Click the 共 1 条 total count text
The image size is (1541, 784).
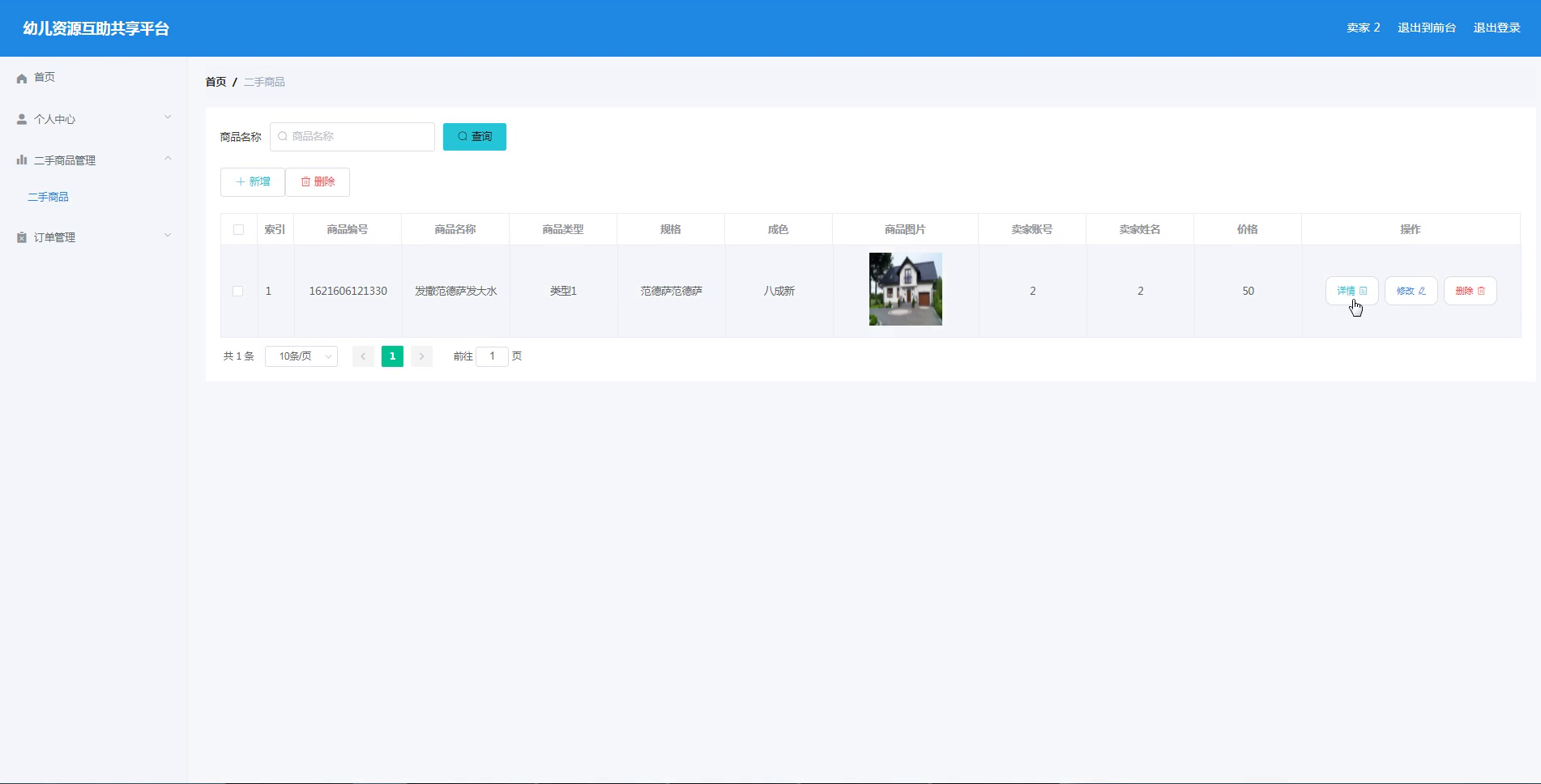click(239, 356)
